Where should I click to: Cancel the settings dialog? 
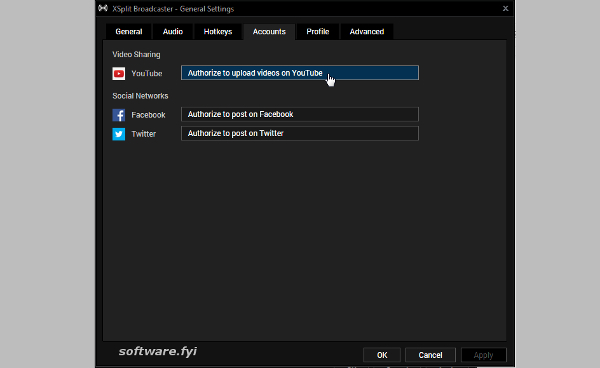[430, 355]
